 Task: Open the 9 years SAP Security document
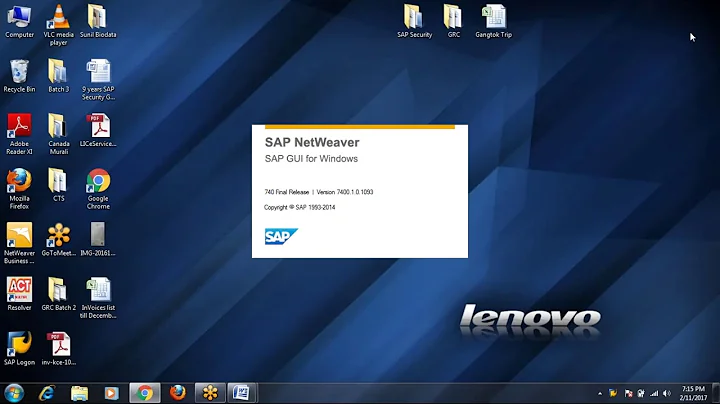pyautogui.click(x=98, y=80)
